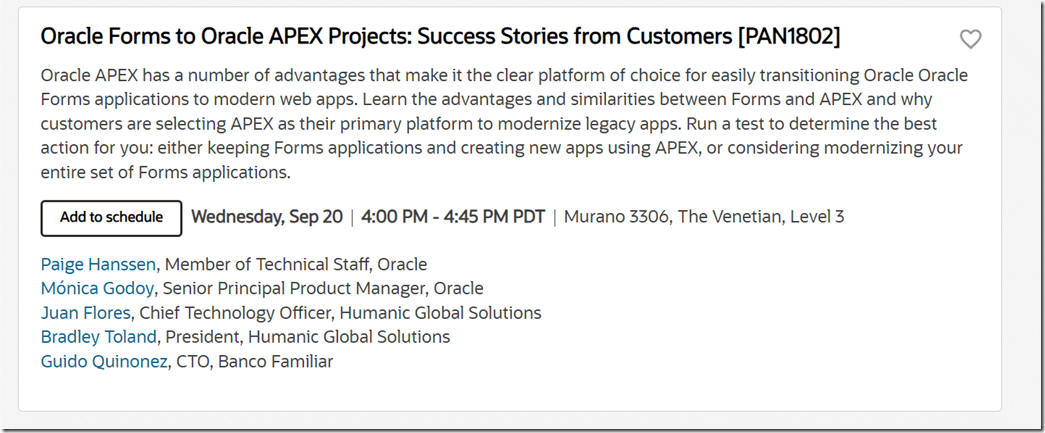
Task: Open Paige Hanssen's speaker profile
Action: 98,265
